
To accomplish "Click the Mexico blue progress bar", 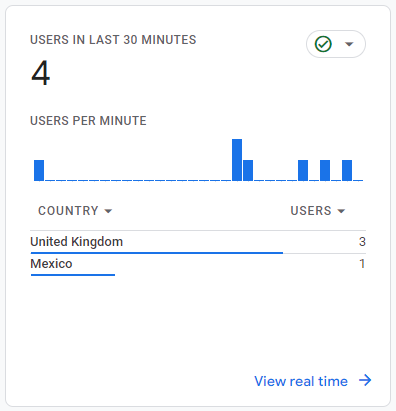I will (73, 275).
